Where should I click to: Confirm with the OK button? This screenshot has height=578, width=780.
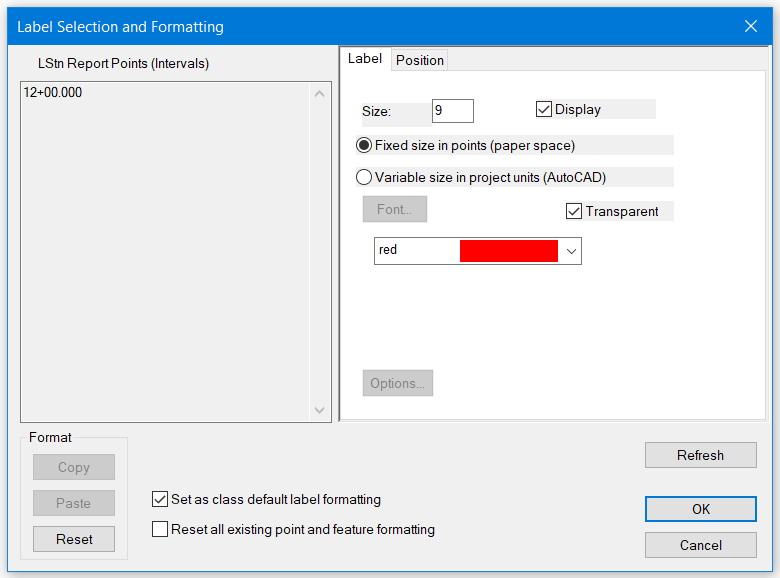point(700,509)
